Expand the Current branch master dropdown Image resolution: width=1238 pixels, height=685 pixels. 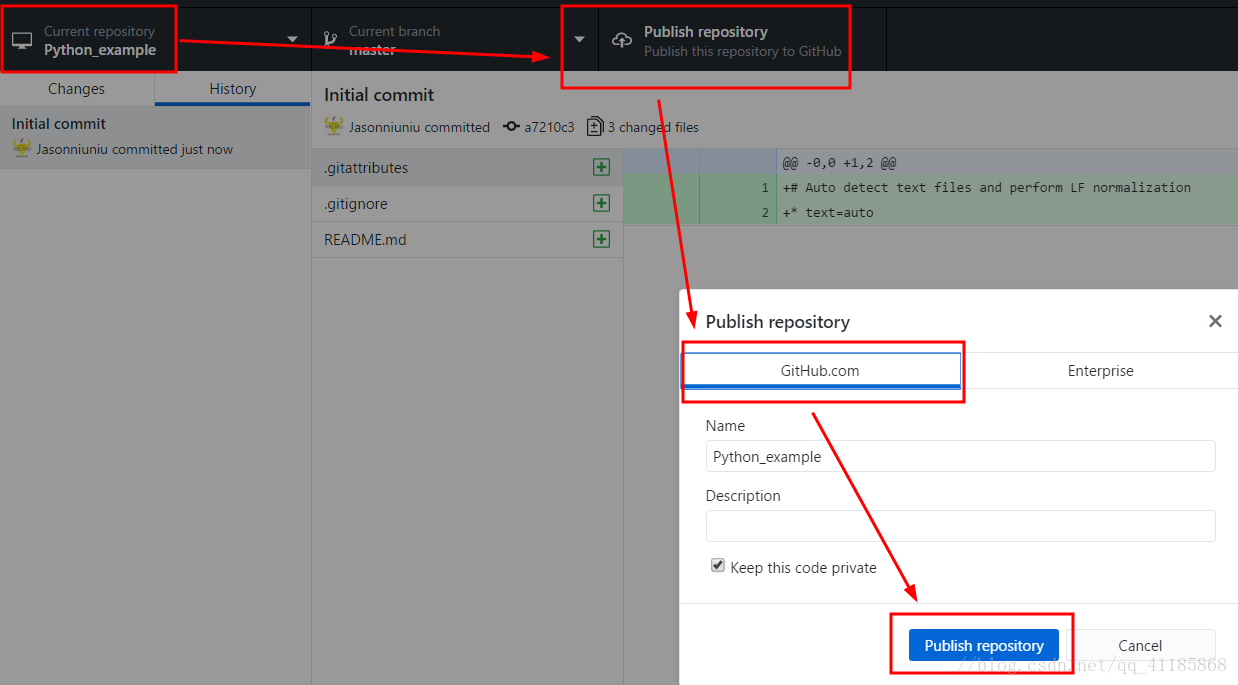pos(455,40)
